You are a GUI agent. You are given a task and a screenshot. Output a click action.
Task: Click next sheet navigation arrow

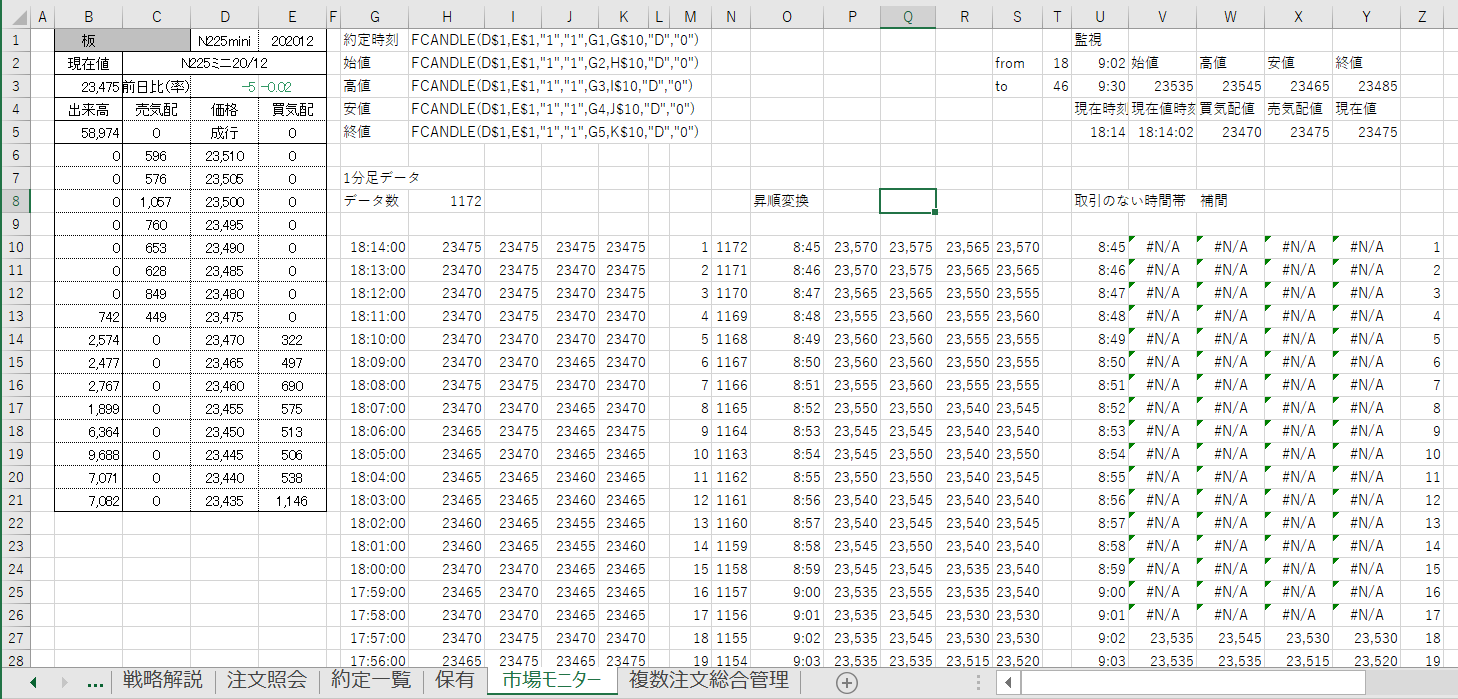click(x=65, y=682)
